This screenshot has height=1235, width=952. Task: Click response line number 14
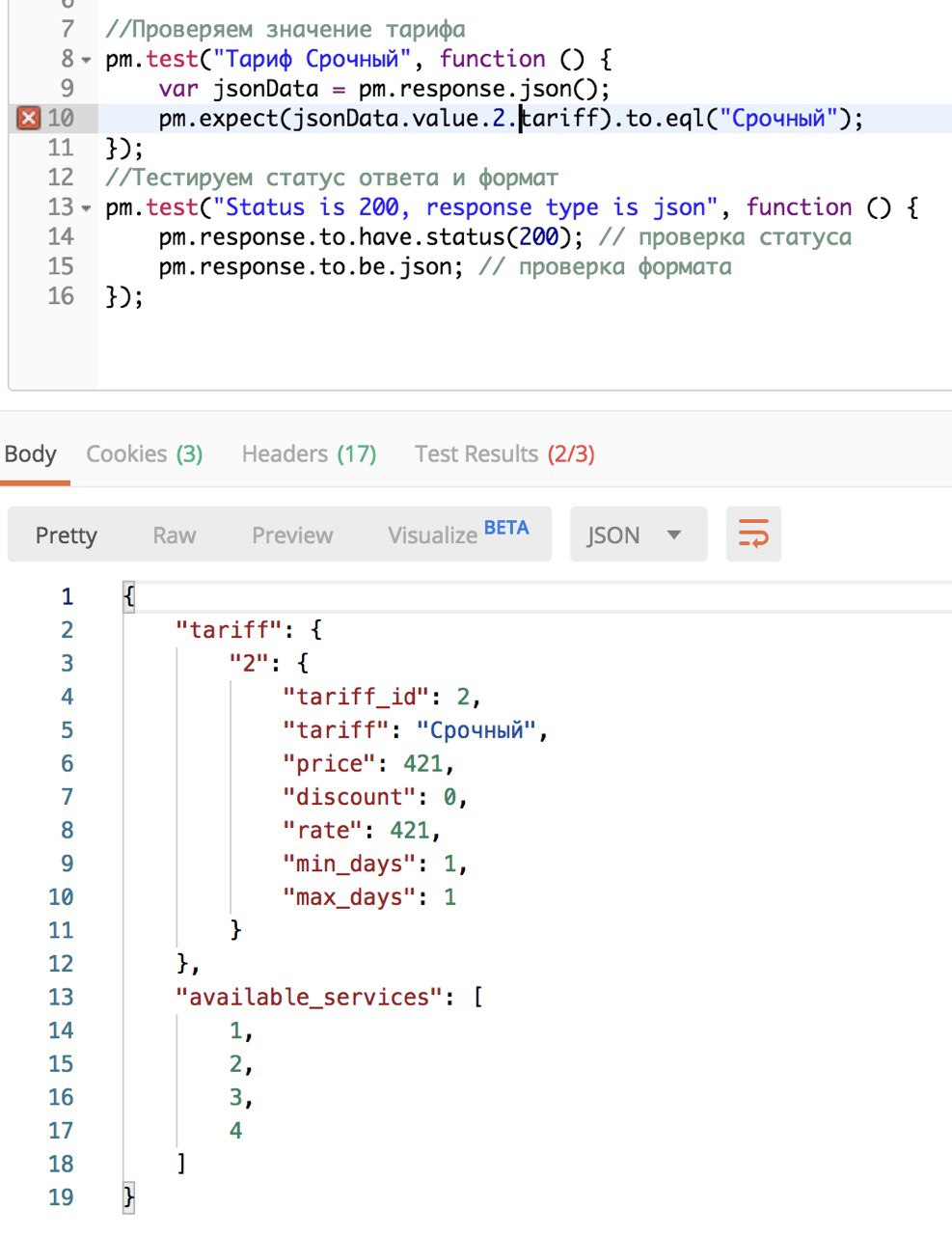click(x=61, y=1030)
